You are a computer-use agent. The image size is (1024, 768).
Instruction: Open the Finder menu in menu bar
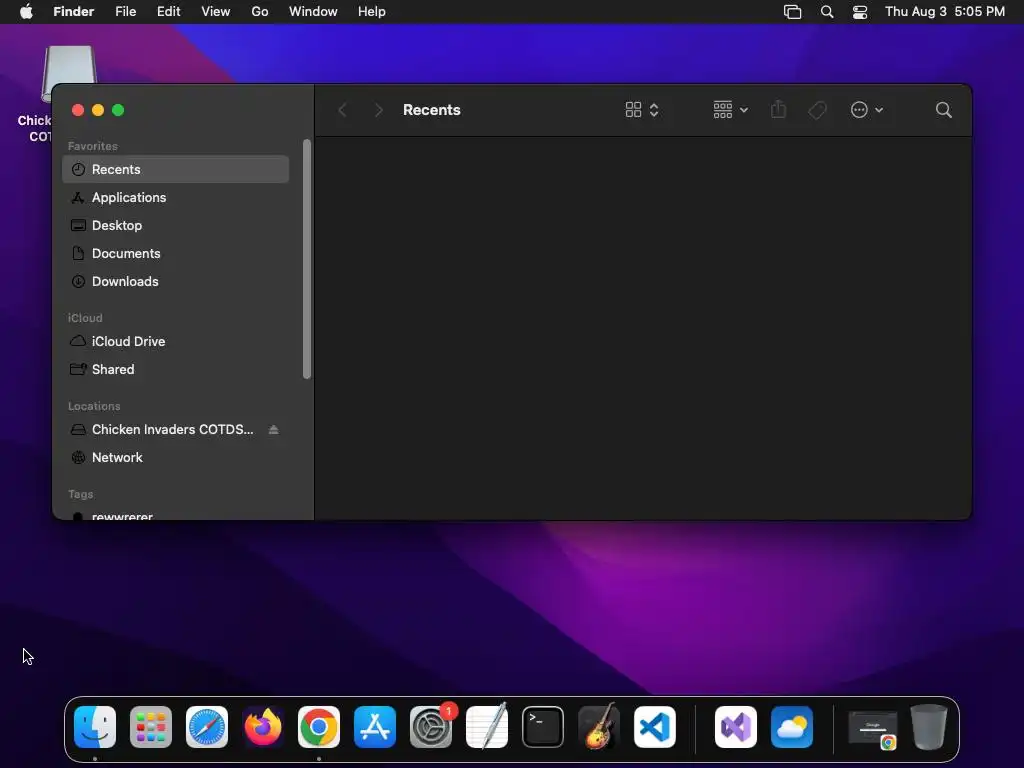click(74, 12)
